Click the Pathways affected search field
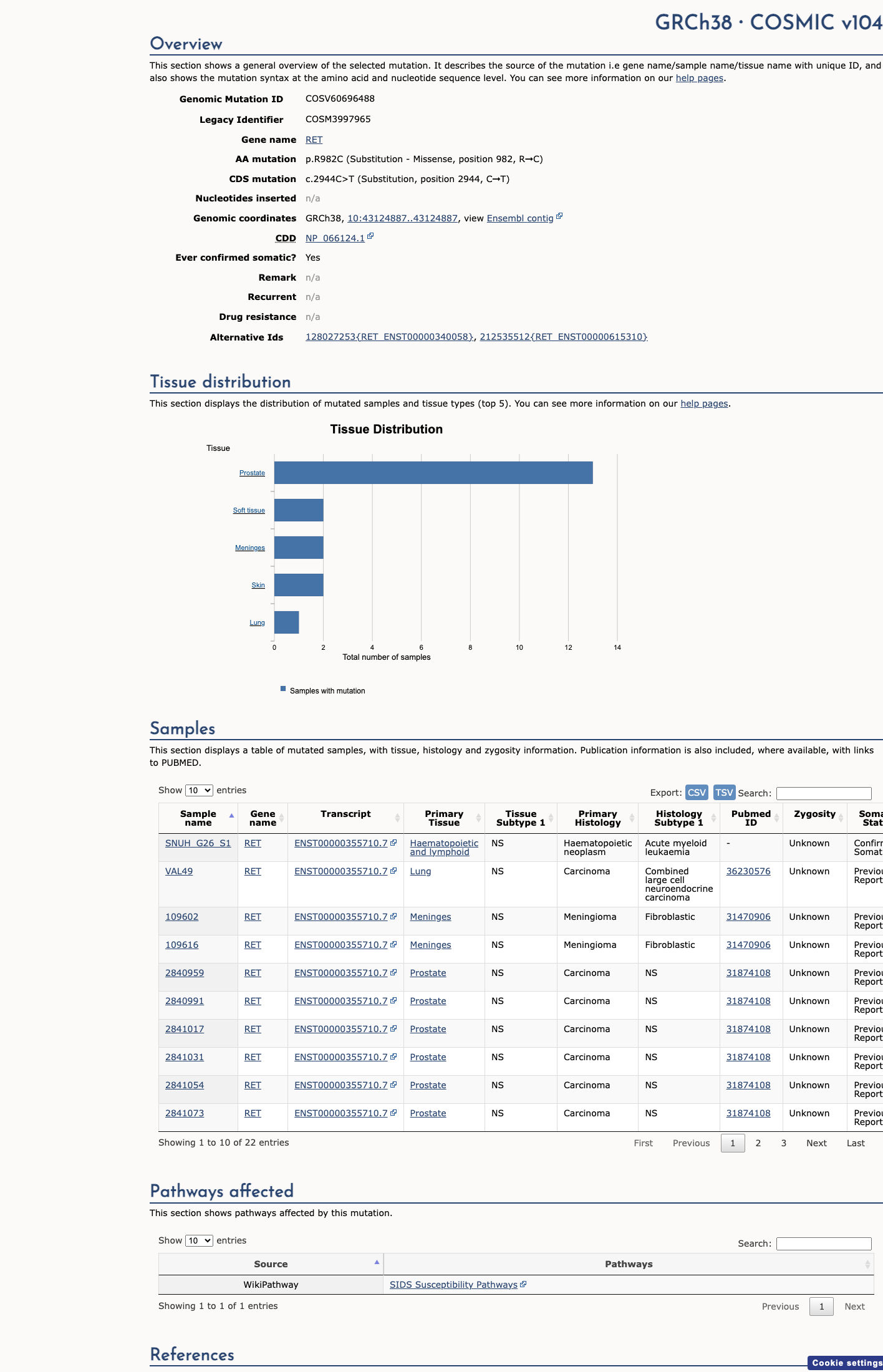This screenshot has height=1372, width=883. [x=824, y=1244]
